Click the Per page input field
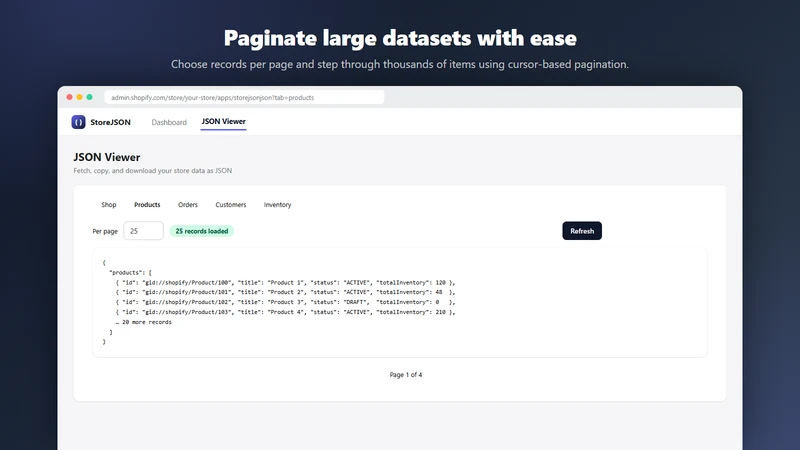 click(143, 231)
